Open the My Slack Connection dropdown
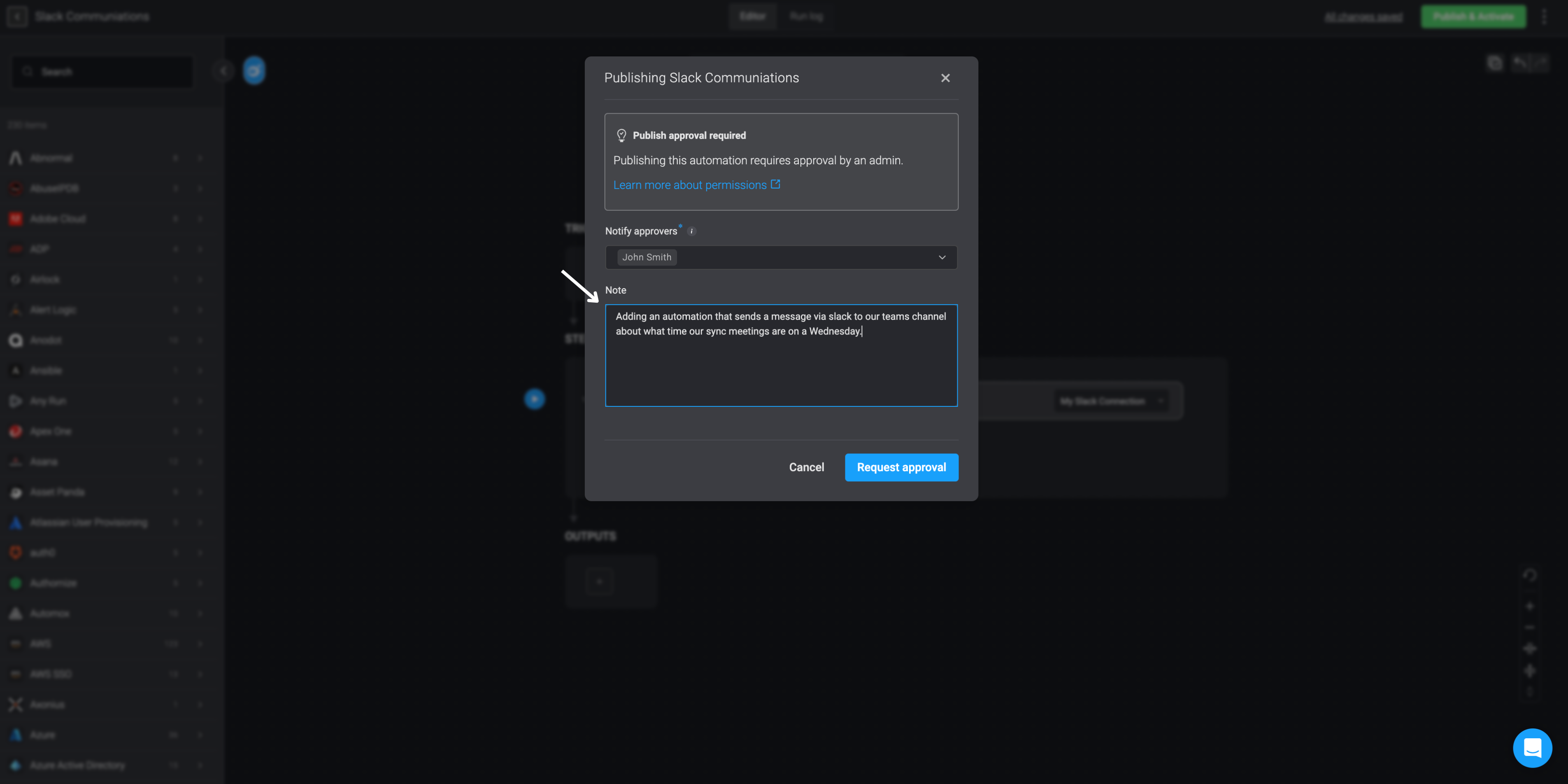This screenshot has width=1568, height=784. click(x=1111, y=401)
